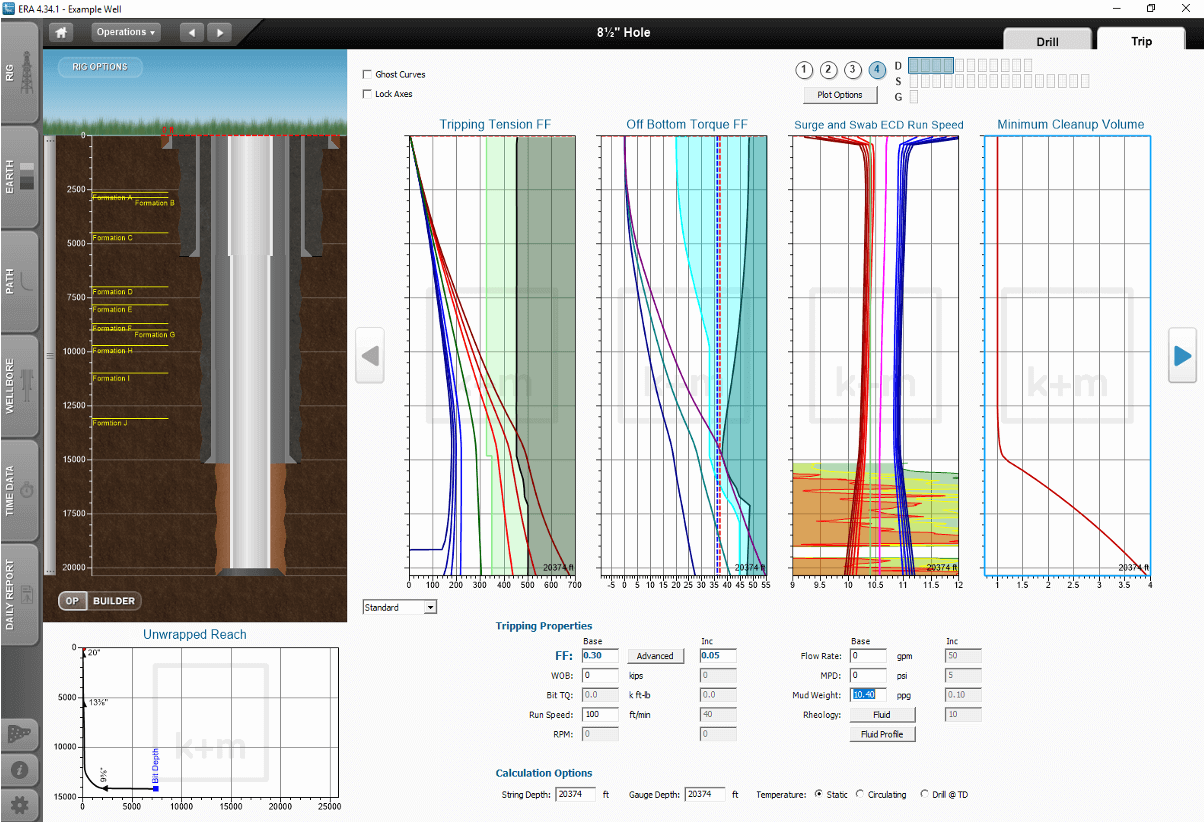1204x822 pixels.
Task: Click the MPD base input field
Action: pyautogui.click(x=868, y=676)
